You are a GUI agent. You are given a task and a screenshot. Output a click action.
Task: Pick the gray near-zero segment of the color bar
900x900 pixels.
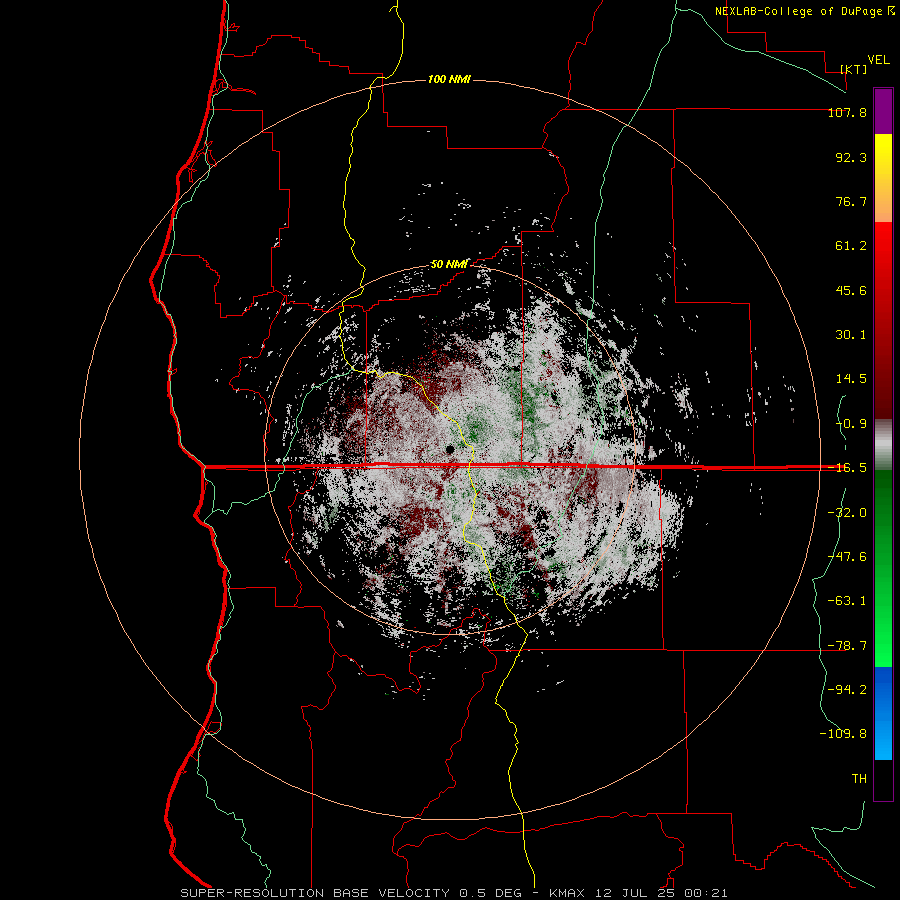pos(883,445)
